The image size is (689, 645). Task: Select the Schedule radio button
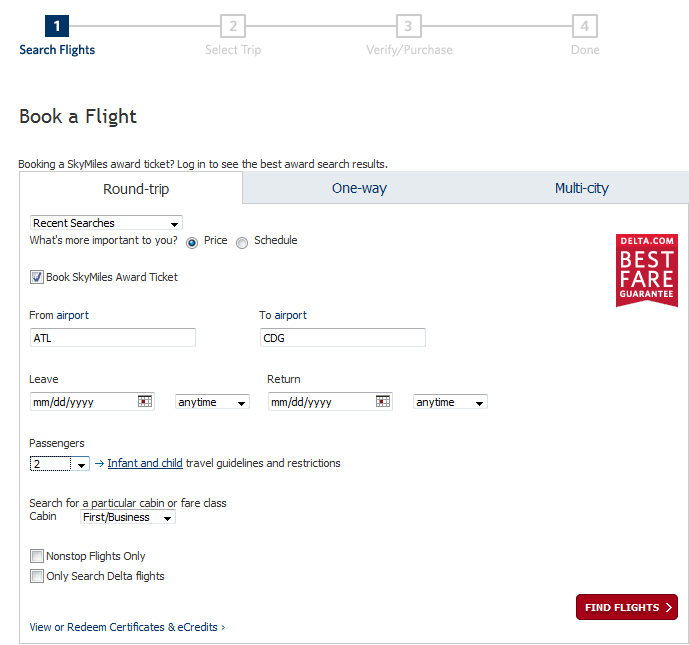pyautogui.click(x=242, y=242)
